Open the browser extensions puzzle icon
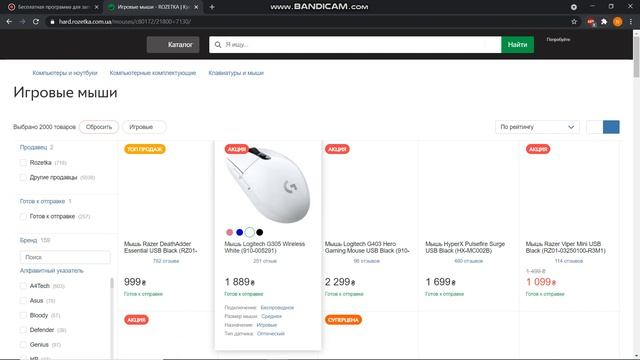 (x=604, y=22)
